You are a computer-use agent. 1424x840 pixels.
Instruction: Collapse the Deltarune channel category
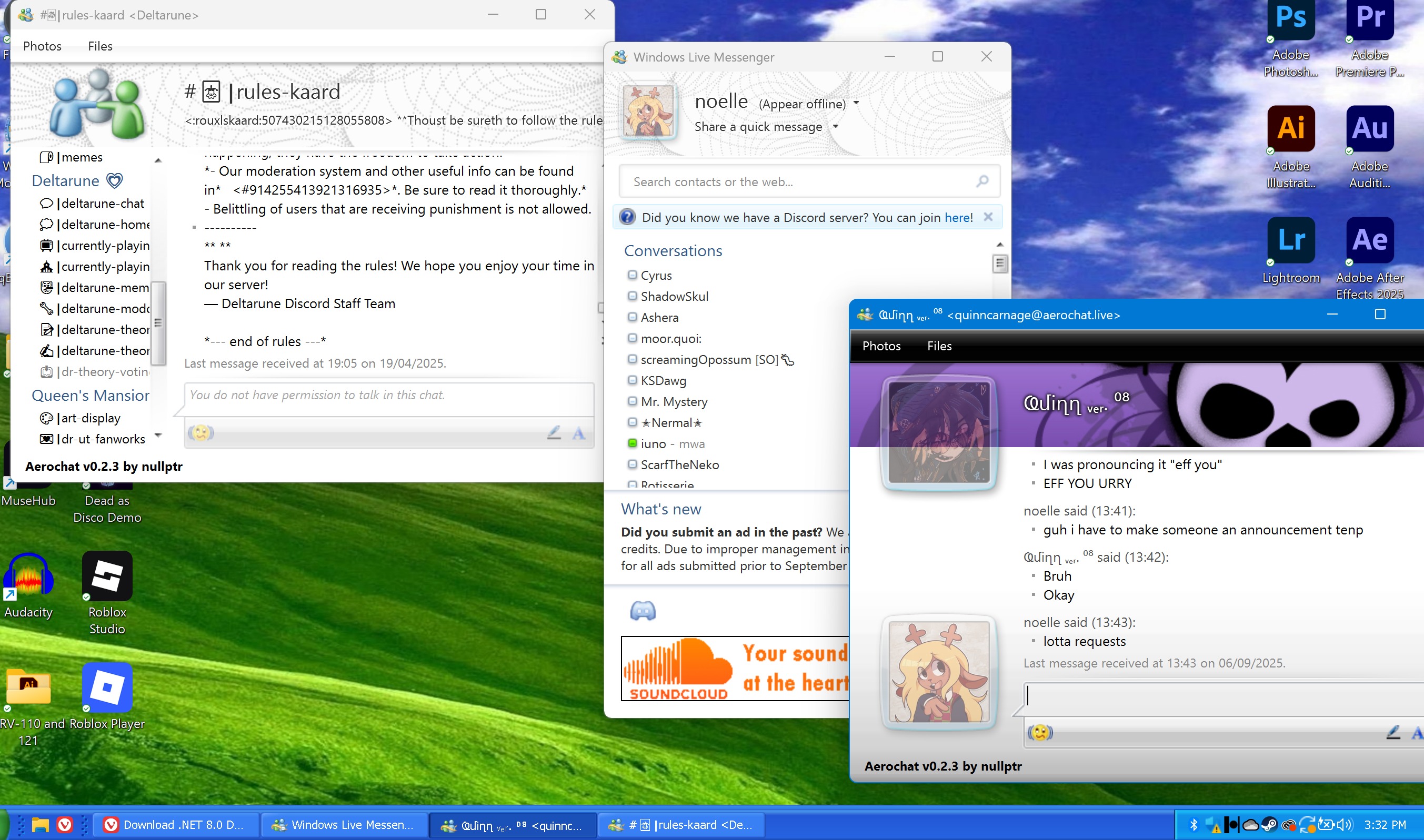click(x=77, y=180)
